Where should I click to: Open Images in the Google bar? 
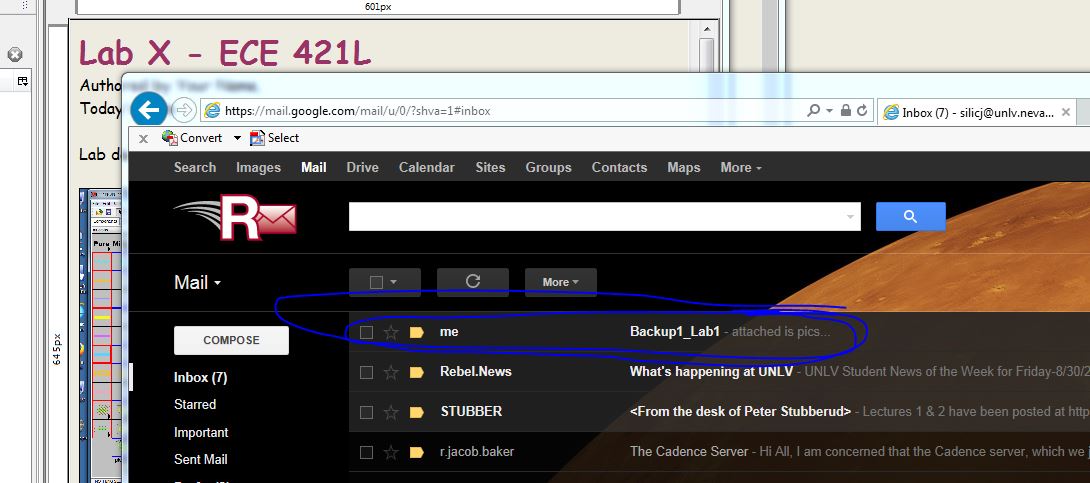259,167
